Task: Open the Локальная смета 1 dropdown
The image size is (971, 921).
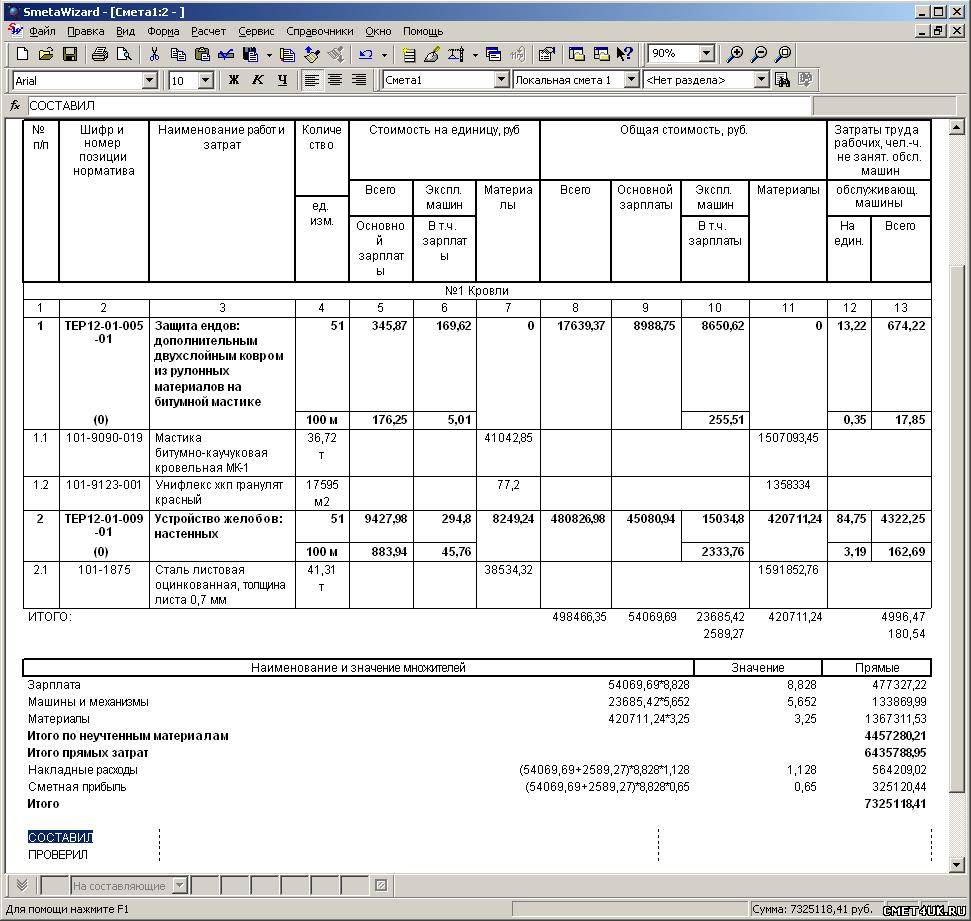Action: tap(631, 80)
